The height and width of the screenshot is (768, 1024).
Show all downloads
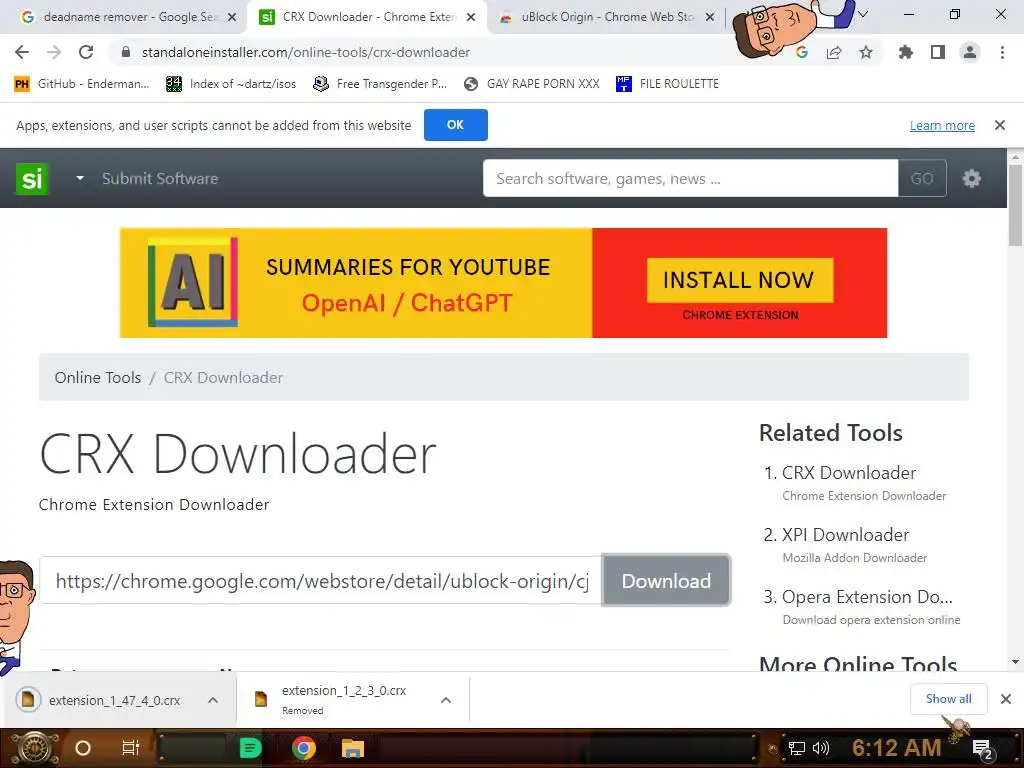click(948, 699)
